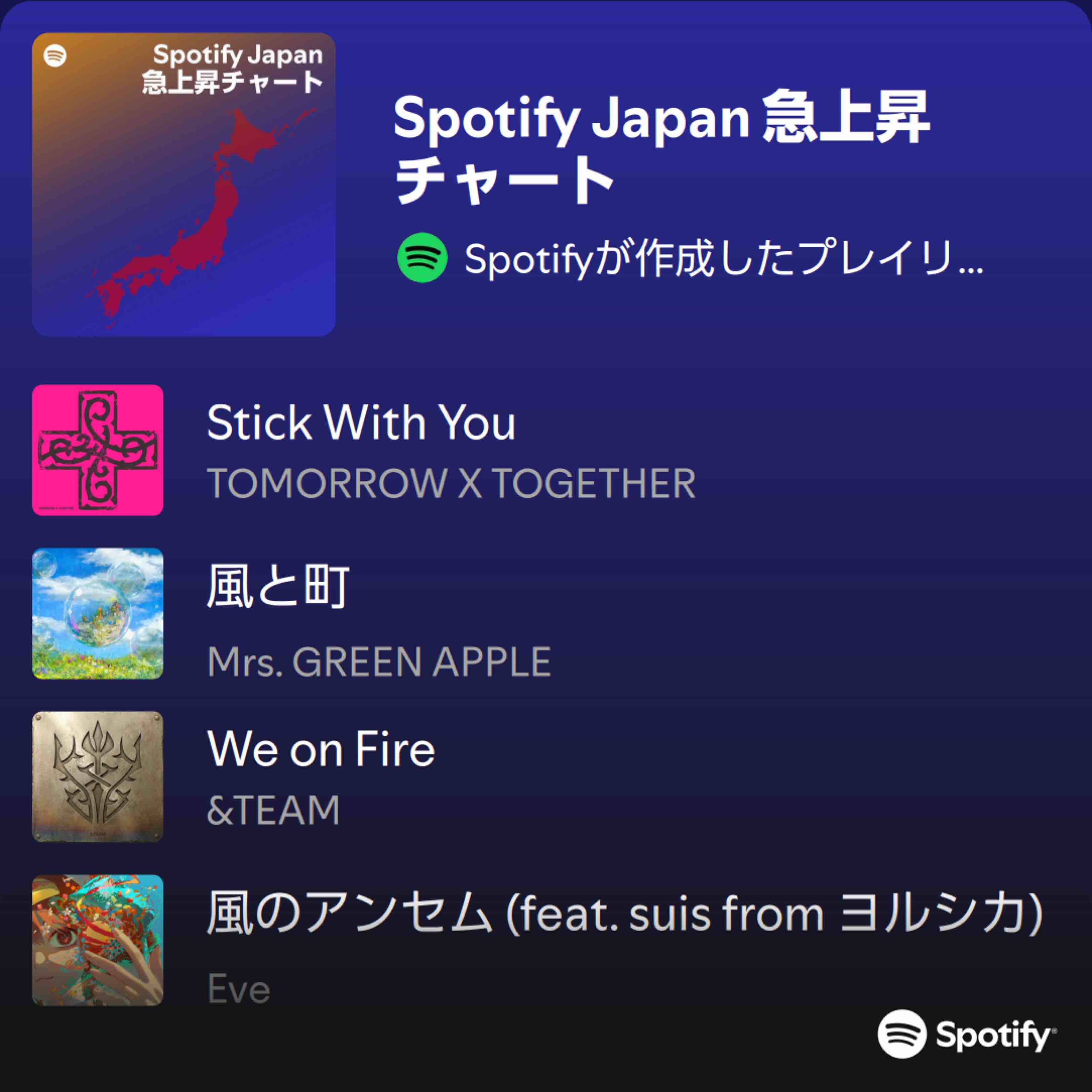Open the Japan map playlist cover image
This screenshot has width=1092, height=1092.
pyautogui.click(x=184, y=184)
